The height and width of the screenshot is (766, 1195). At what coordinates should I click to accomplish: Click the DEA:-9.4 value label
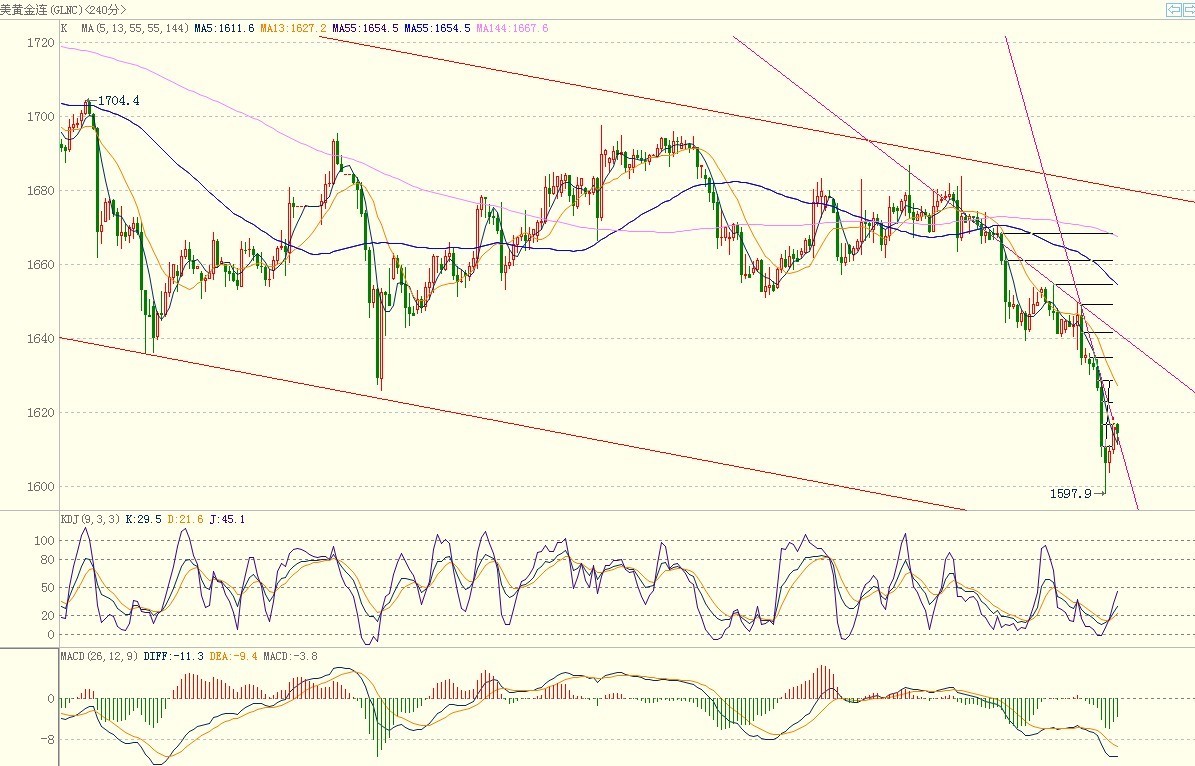point(234,656)
